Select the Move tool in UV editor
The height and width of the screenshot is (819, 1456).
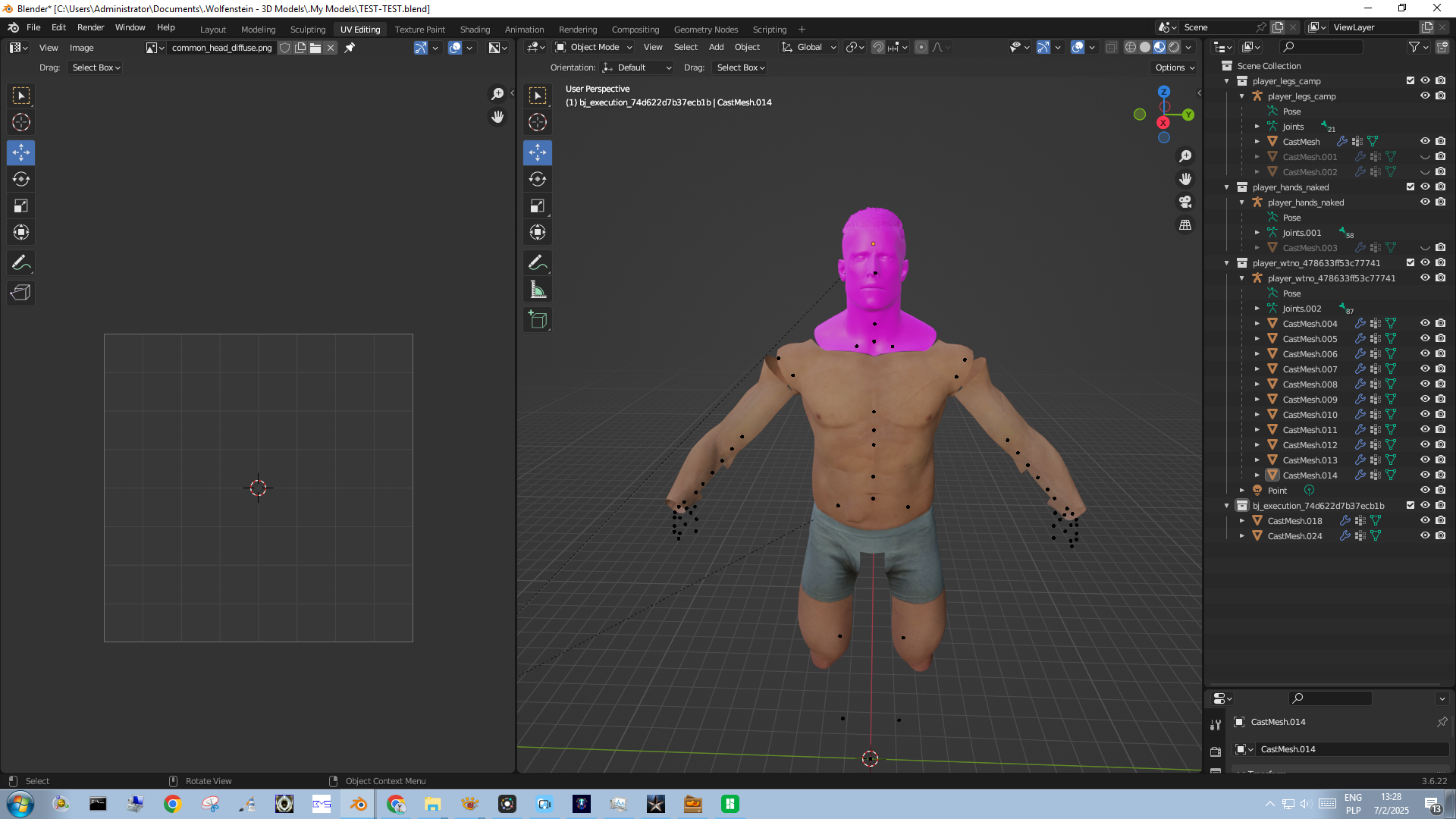tap(21, 152)
